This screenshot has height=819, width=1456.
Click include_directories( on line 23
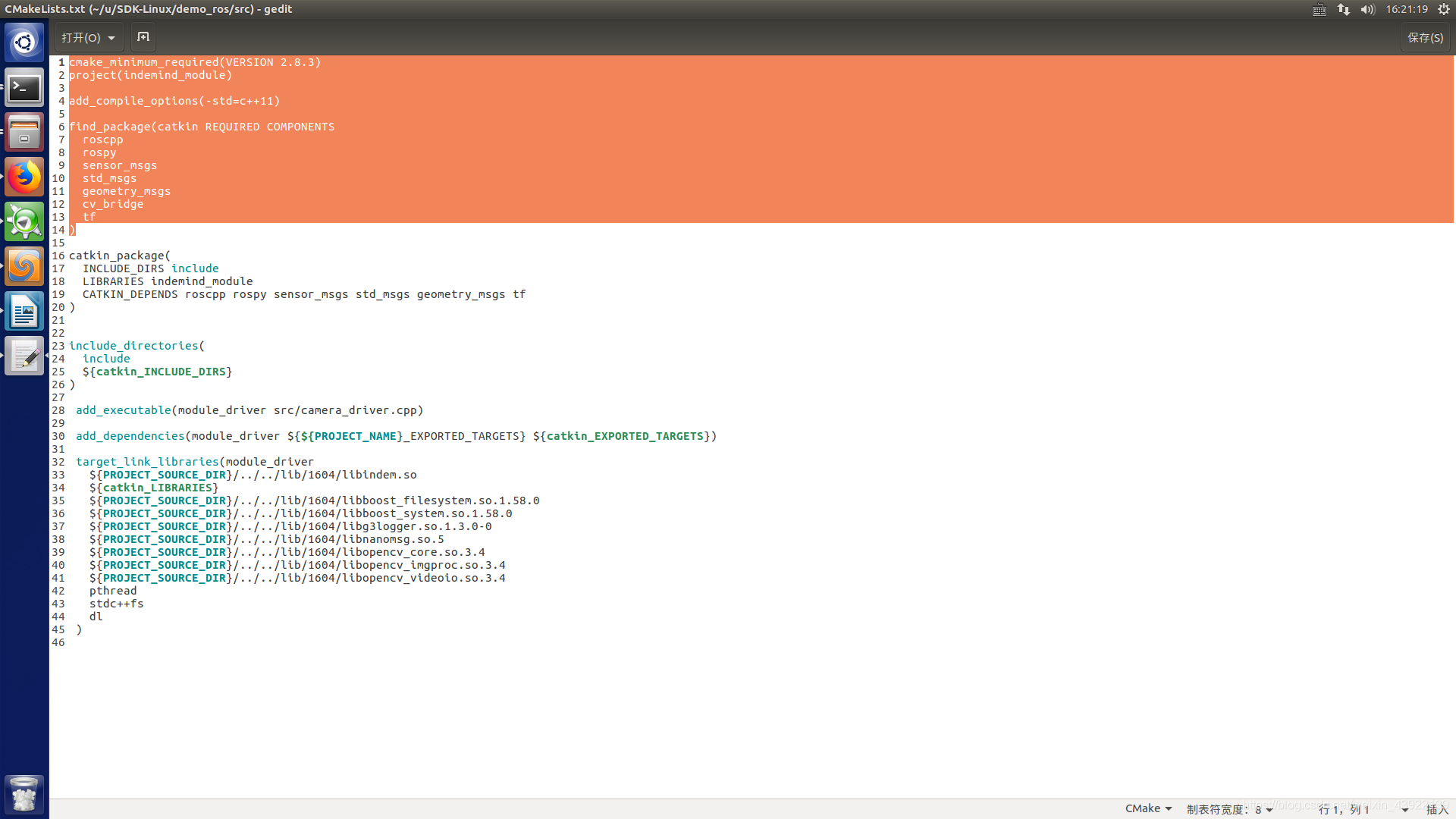pos(136,346)
